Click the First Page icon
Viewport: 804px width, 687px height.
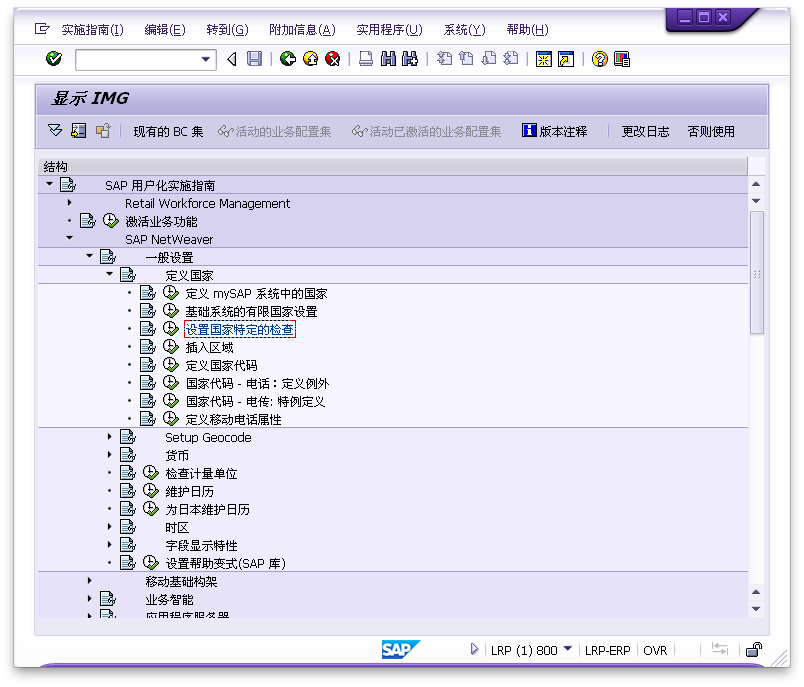[x=444, y=59]
